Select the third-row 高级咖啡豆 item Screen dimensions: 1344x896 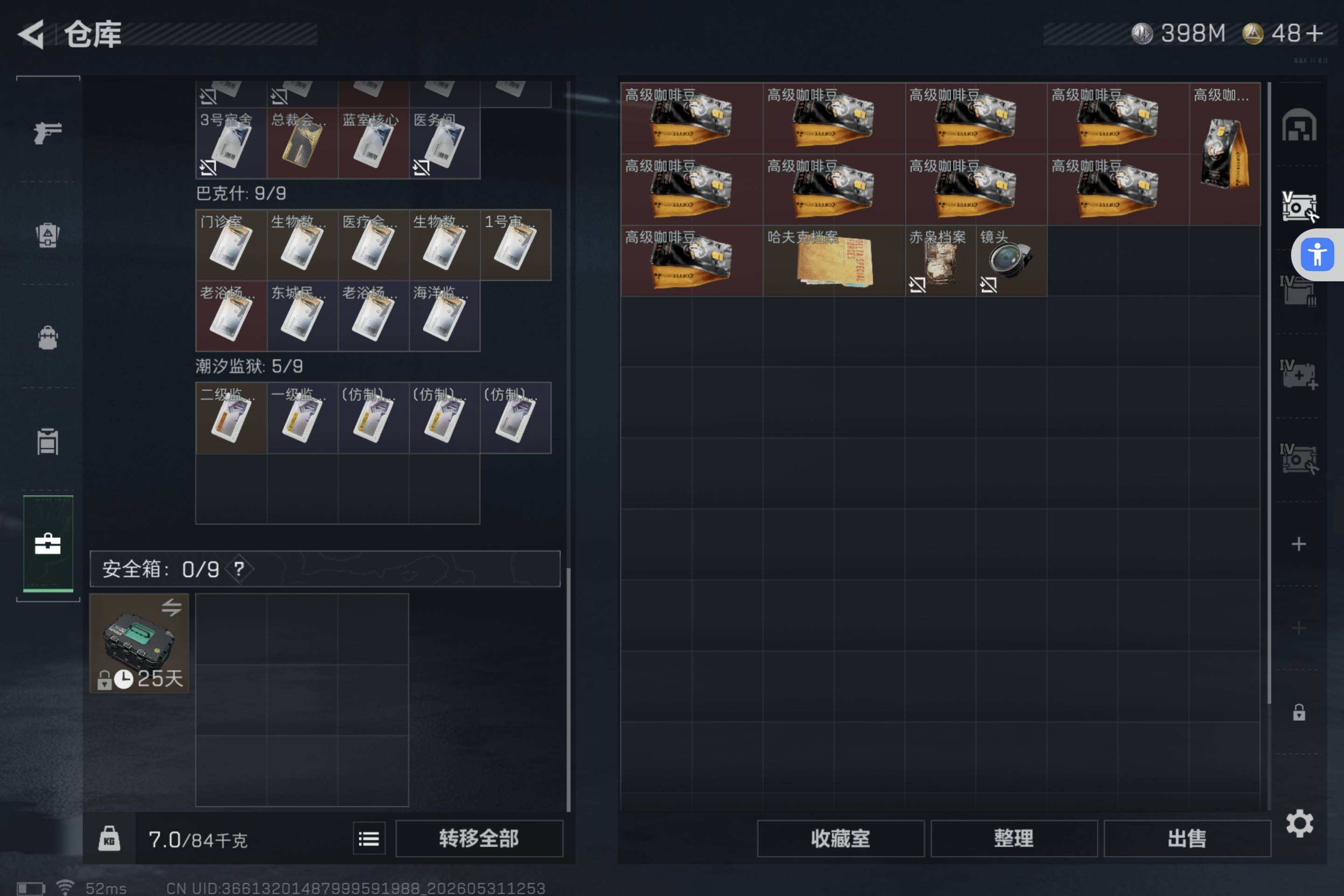[x=692, y=260]
